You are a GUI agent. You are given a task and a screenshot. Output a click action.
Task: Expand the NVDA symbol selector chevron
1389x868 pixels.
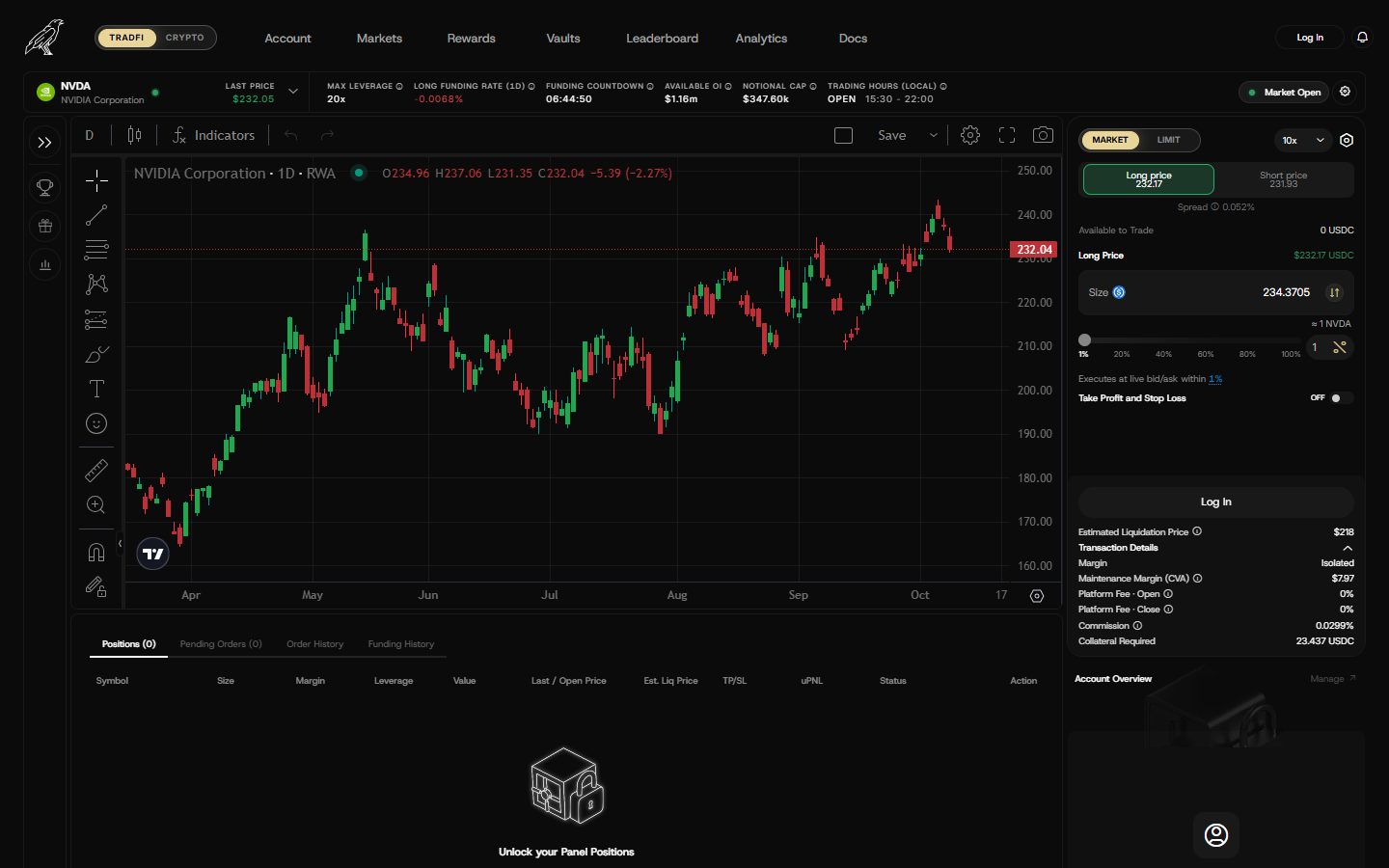tap(293, 92)
